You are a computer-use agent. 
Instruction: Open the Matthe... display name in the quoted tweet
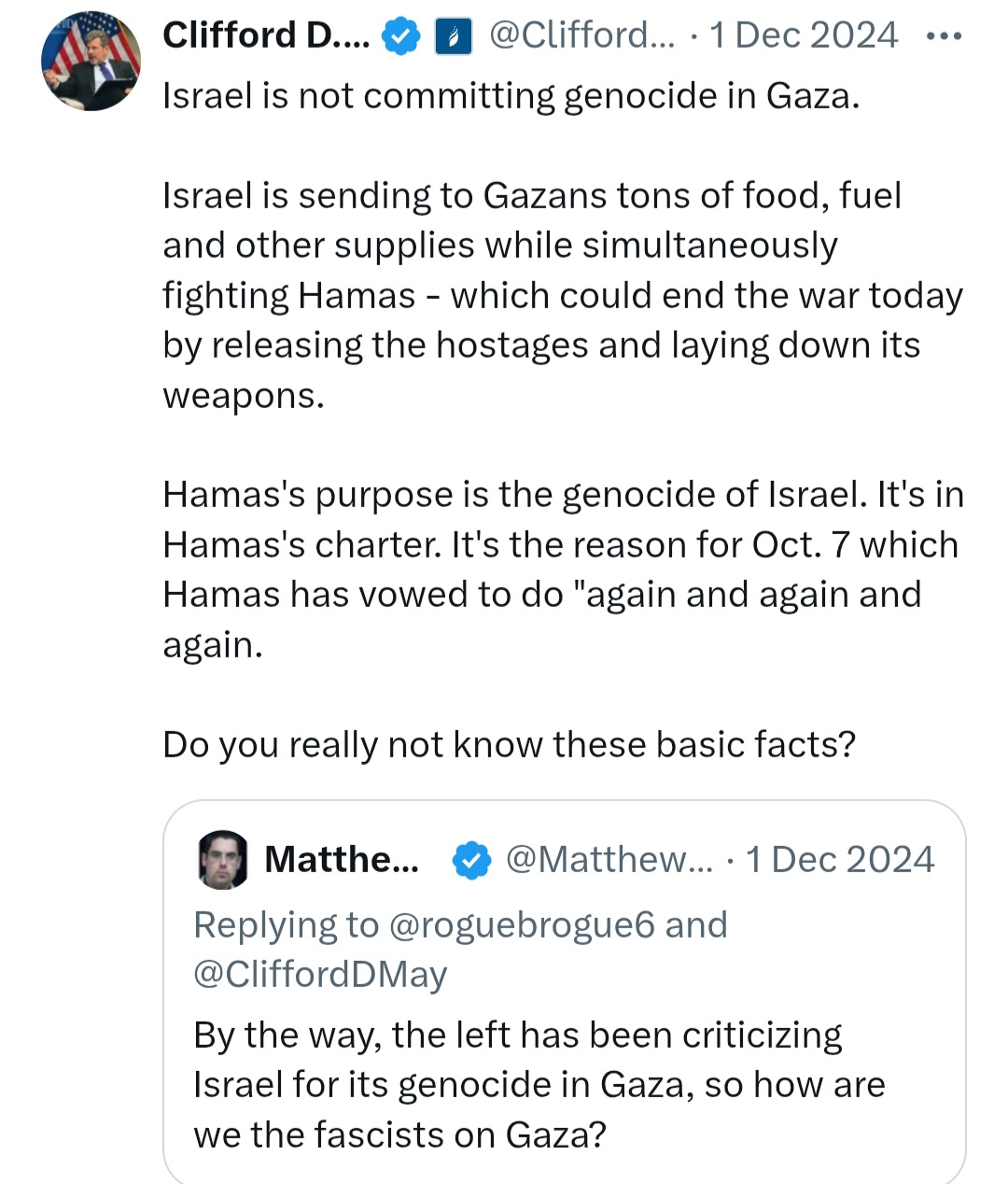tap(342, 859)
